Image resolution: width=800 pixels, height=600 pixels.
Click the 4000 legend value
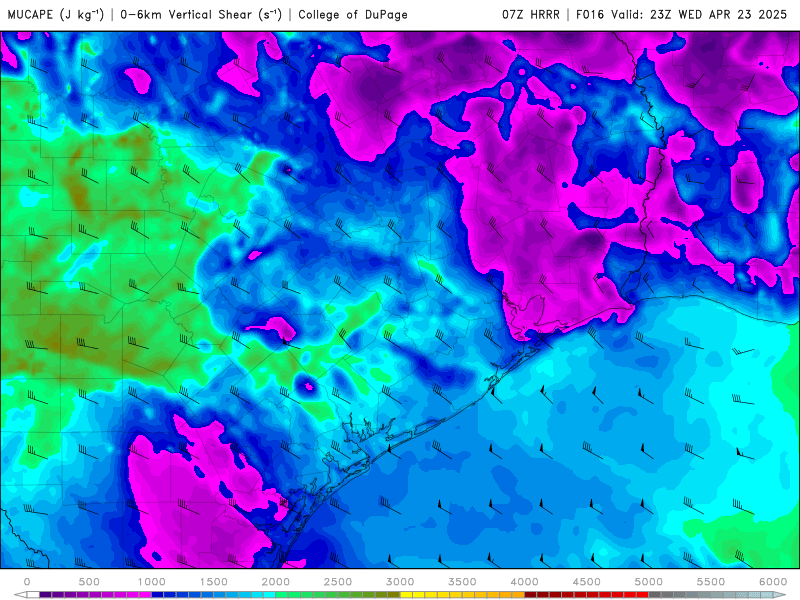(524, 582)
